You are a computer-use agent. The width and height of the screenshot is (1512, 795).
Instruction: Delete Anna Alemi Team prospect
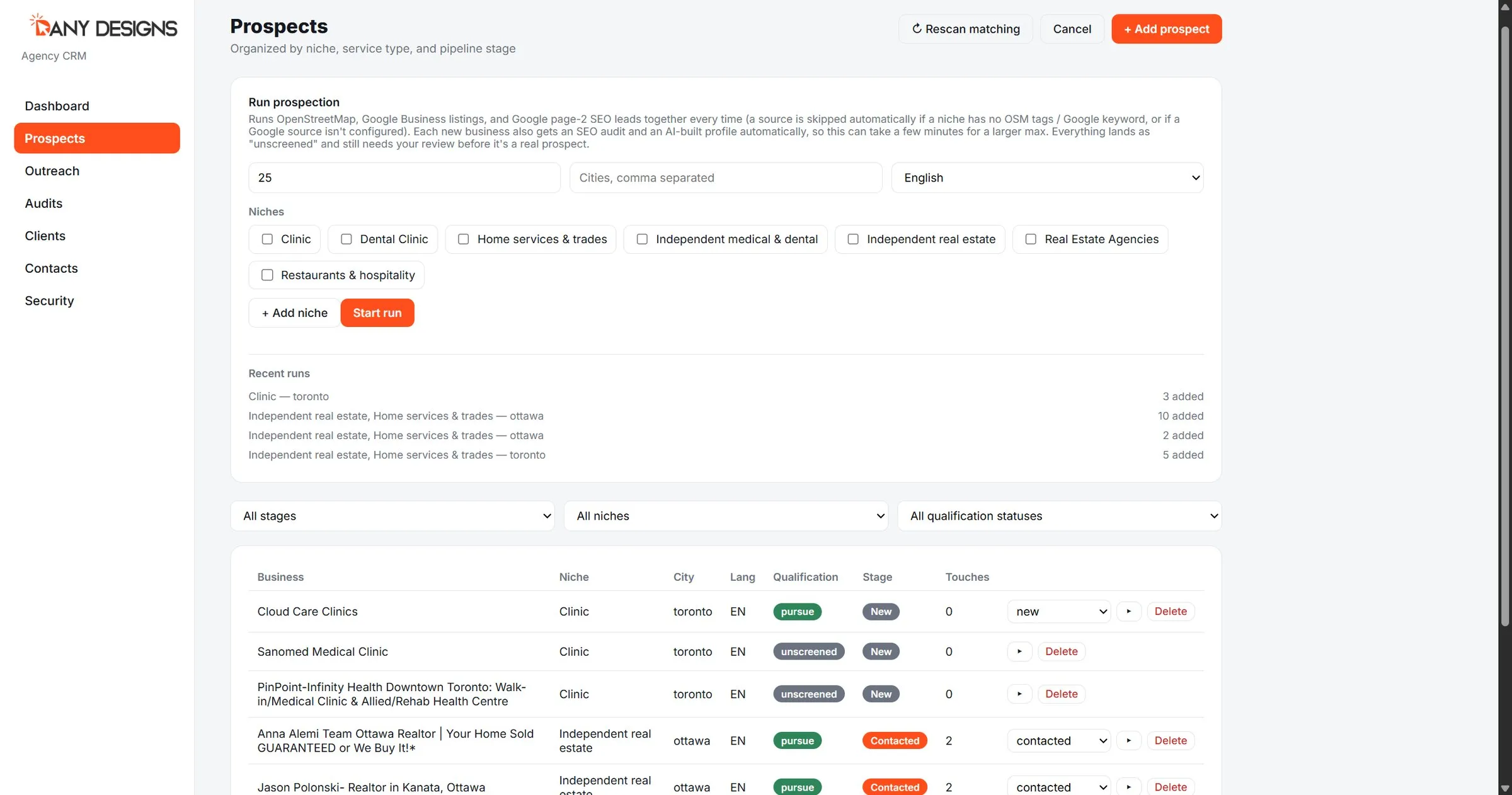(x=1170, y=740)
